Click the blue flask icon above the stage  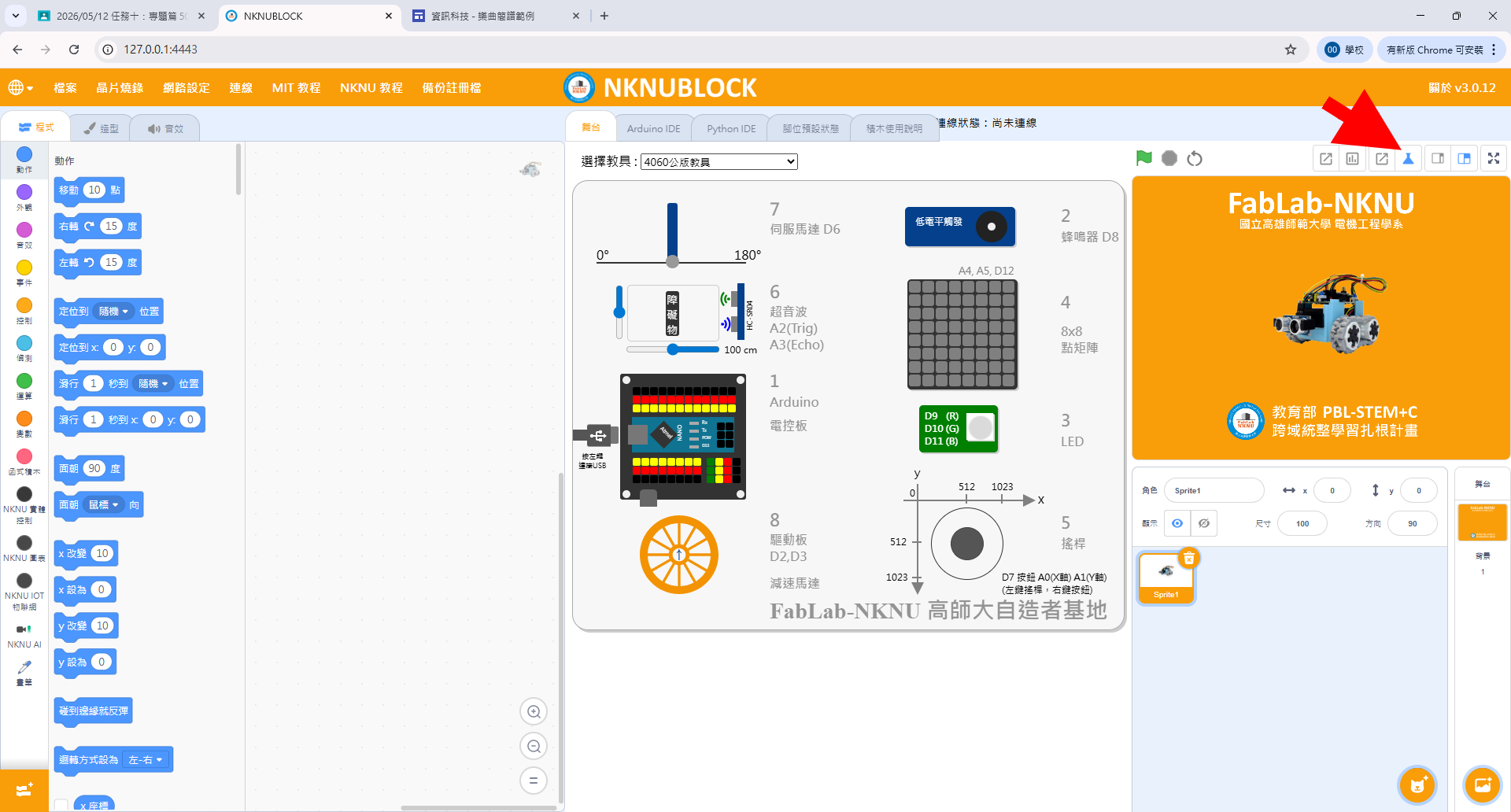click(x=1408, y=158)
